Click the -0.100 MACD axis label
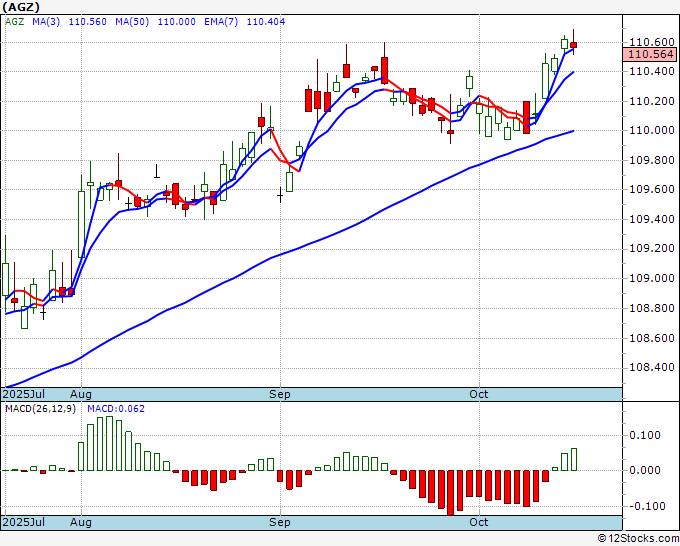Image resolution: width=680 pixels, height=546 pixels. click(x=645, y=506)
